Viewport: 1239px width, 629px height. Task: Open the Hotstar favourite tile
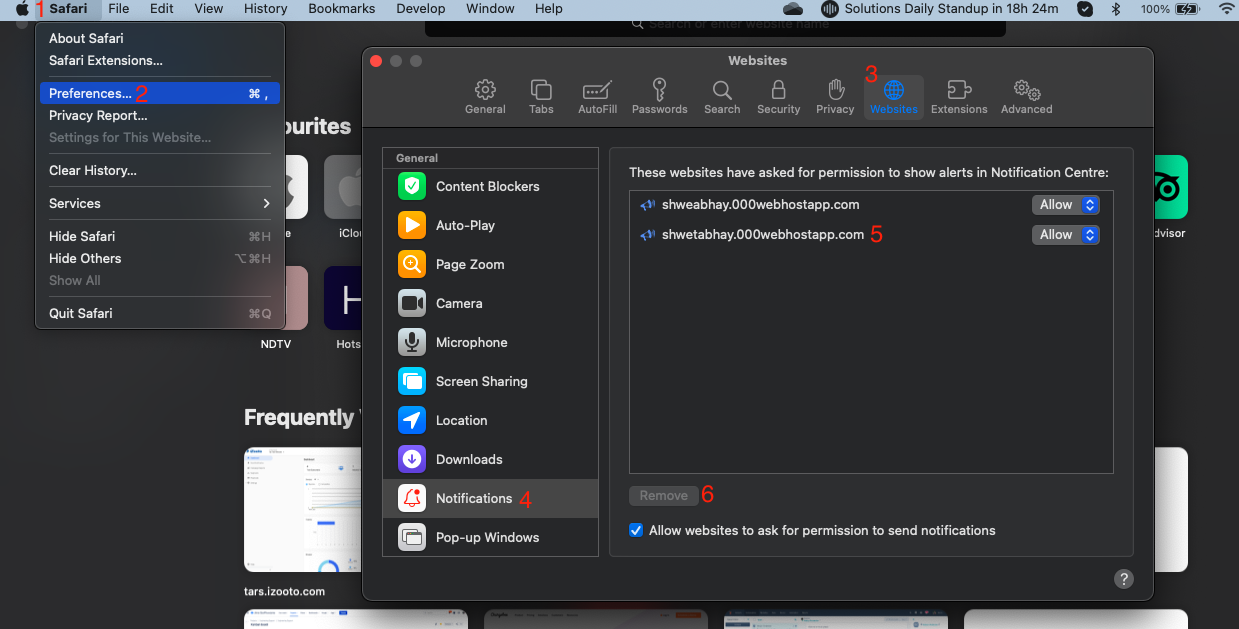click(x=344, y=298)
